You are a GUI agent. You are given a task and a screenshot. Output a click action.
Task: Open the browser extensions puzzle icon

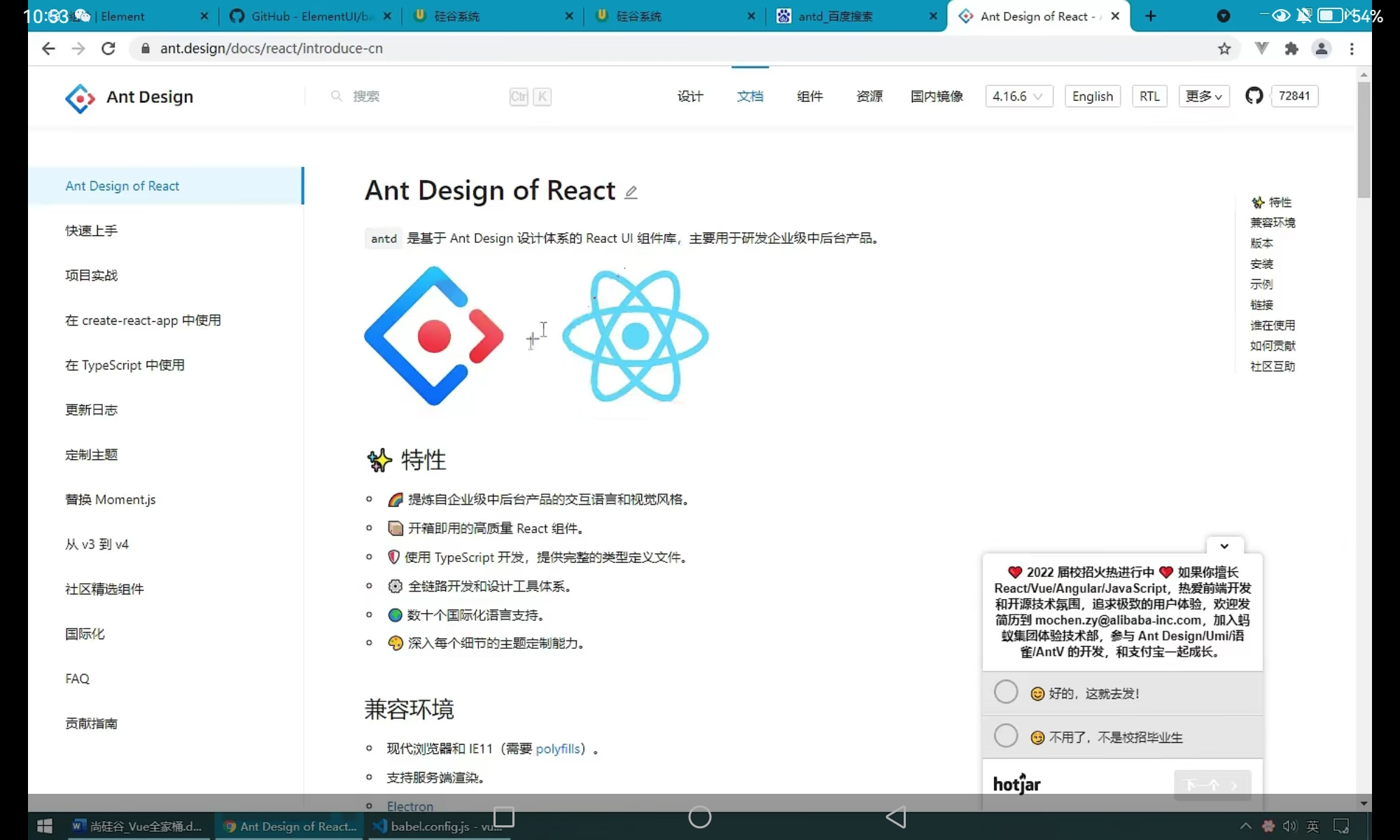tap(1291, 49)
